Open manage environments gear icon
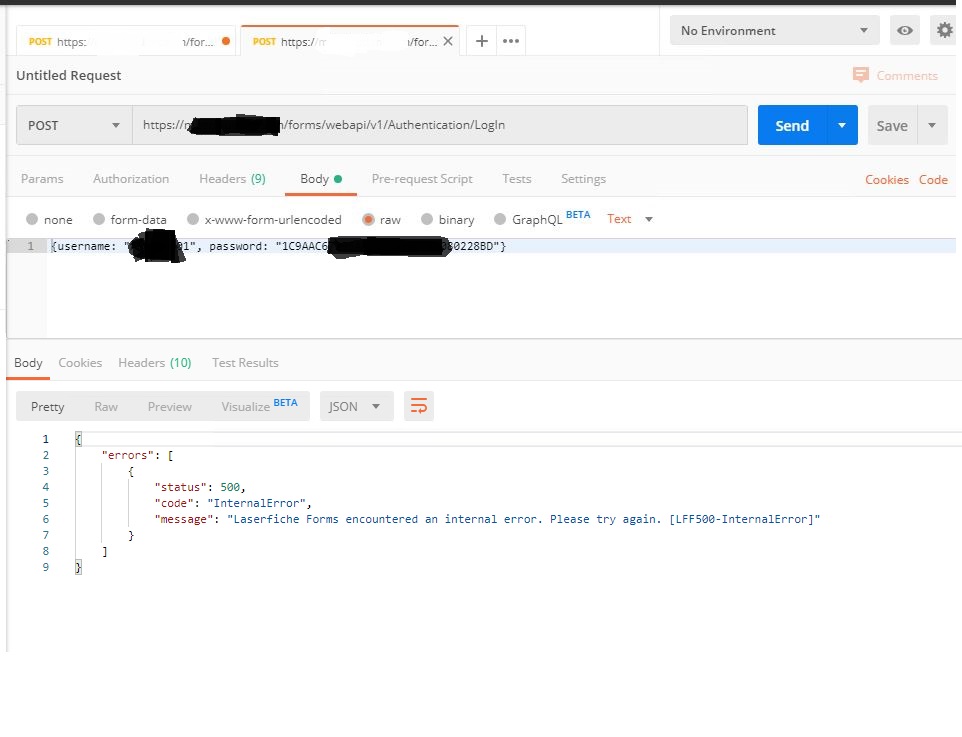 (944, 31)
